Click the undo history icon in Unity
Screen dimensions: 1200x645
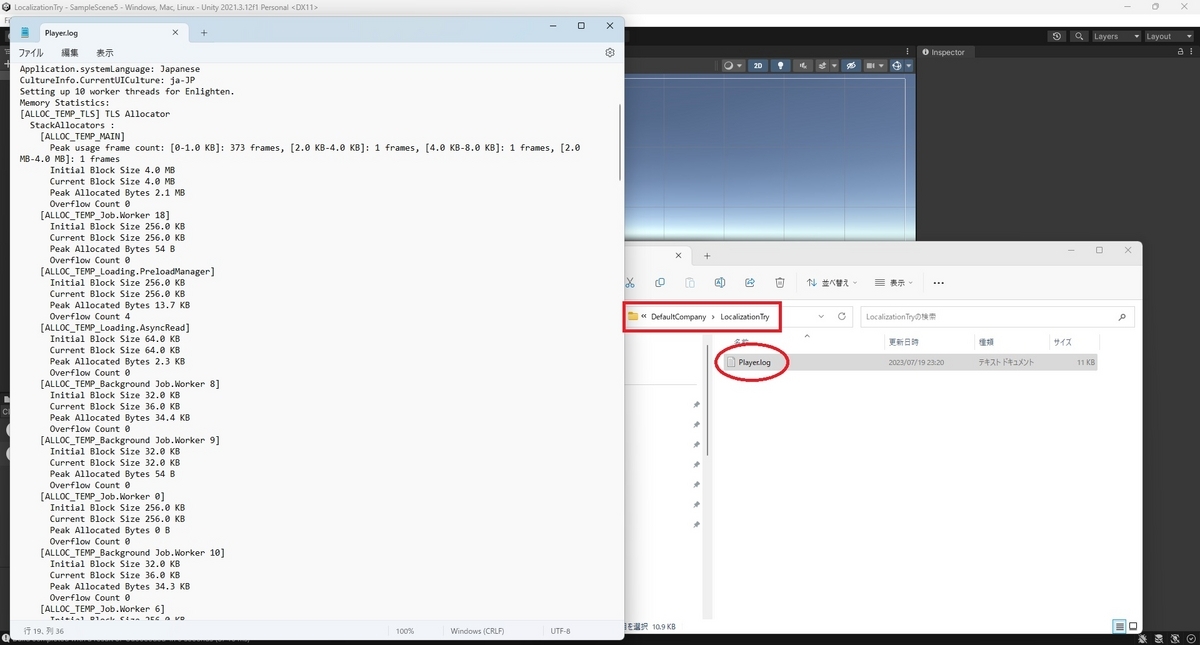(x=1057, y=36)
